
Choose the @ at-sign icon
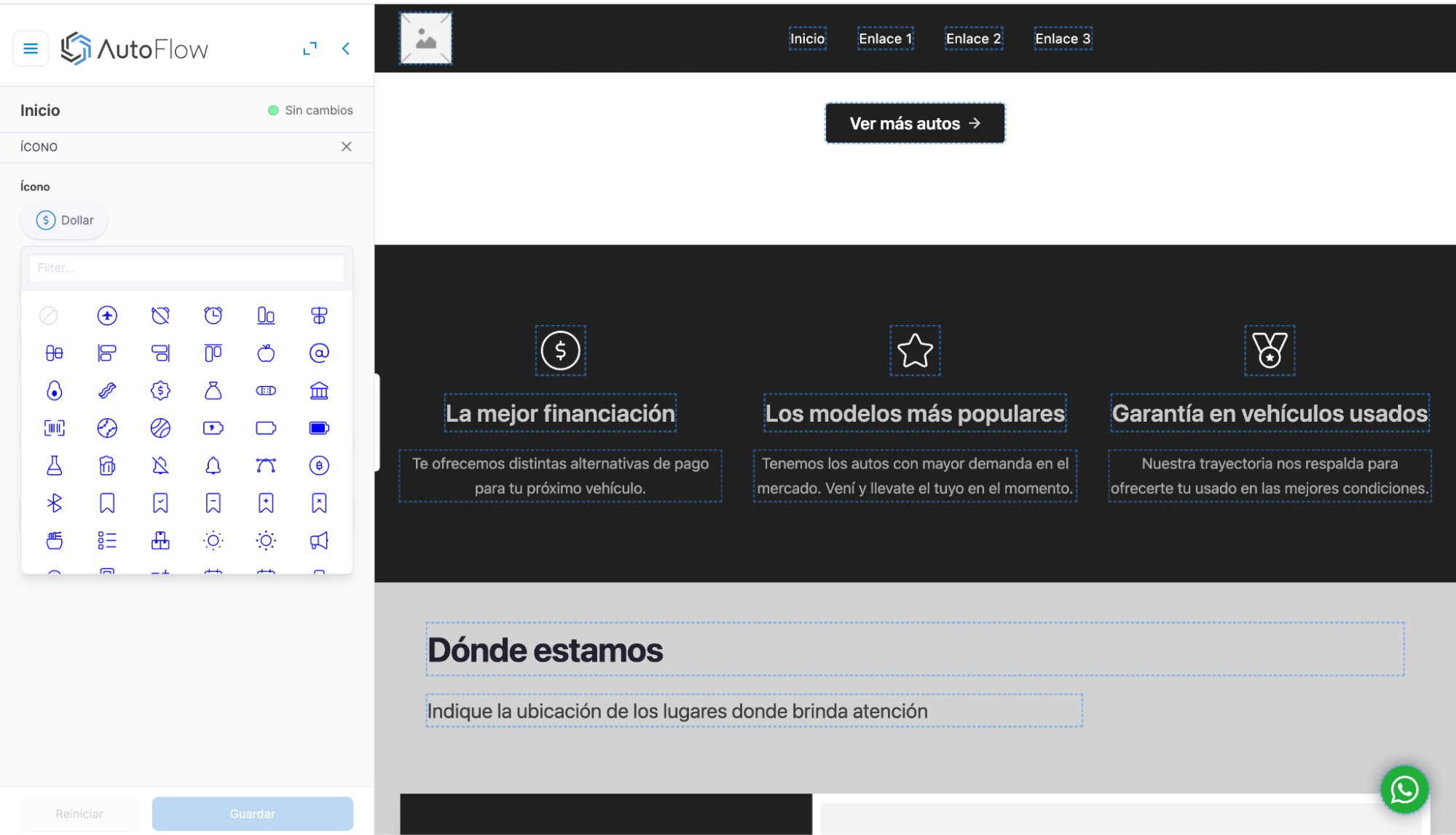coord(319,353)
